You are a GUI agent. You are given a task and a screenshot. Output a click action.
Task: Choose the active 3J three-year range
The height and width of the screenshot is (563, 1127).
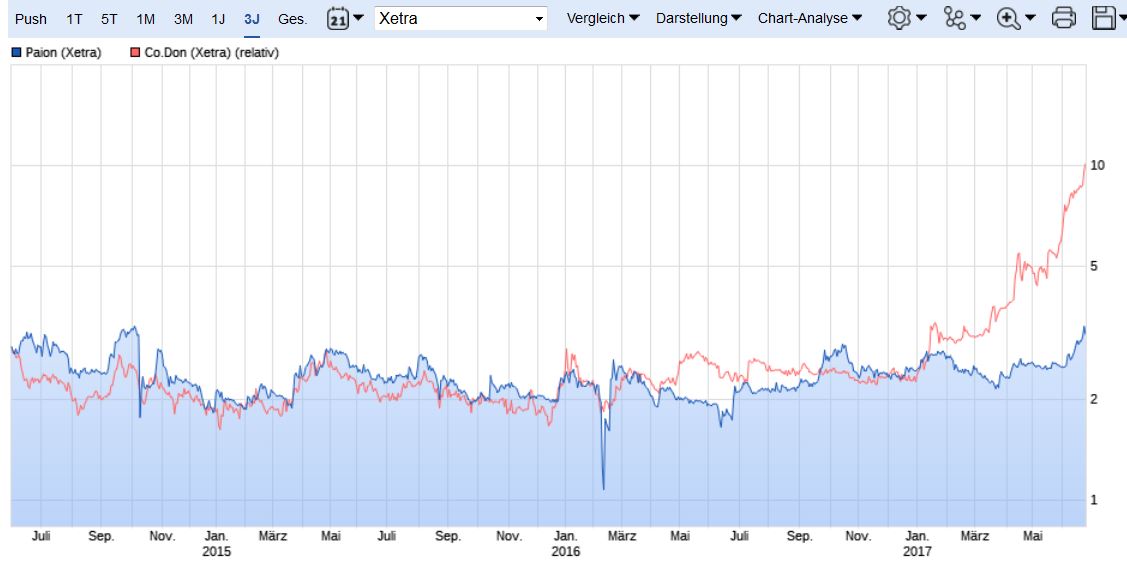pos(252,19)
